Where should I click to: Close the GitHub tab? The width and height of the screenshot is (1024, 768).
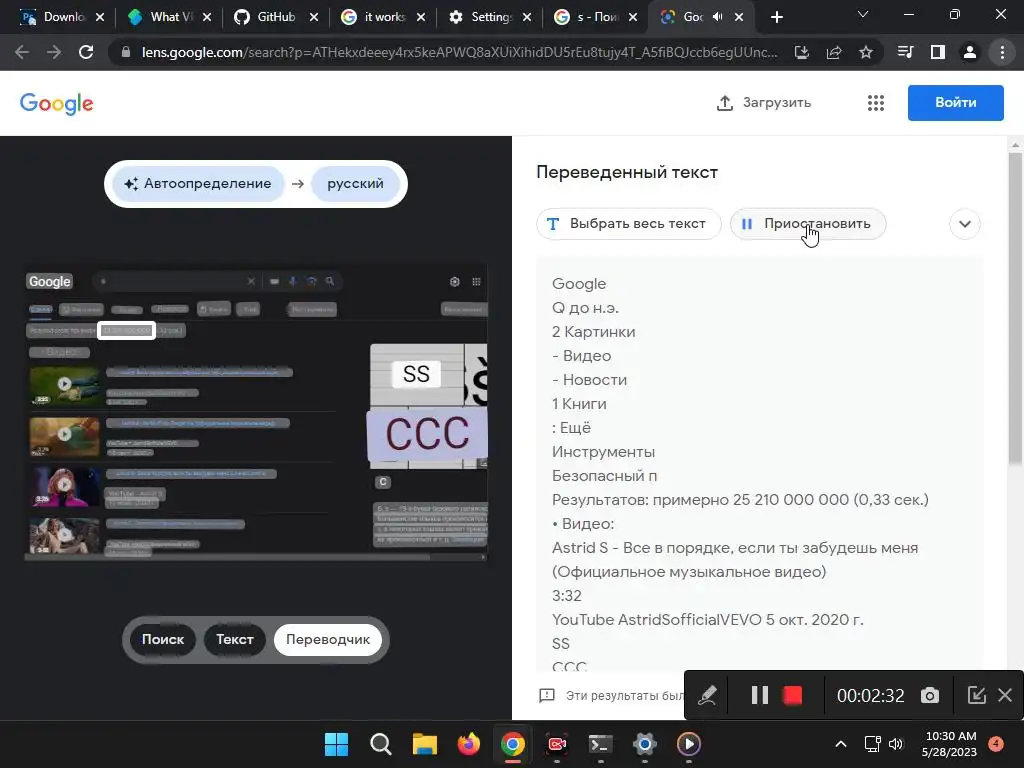(x=314, y=17)
